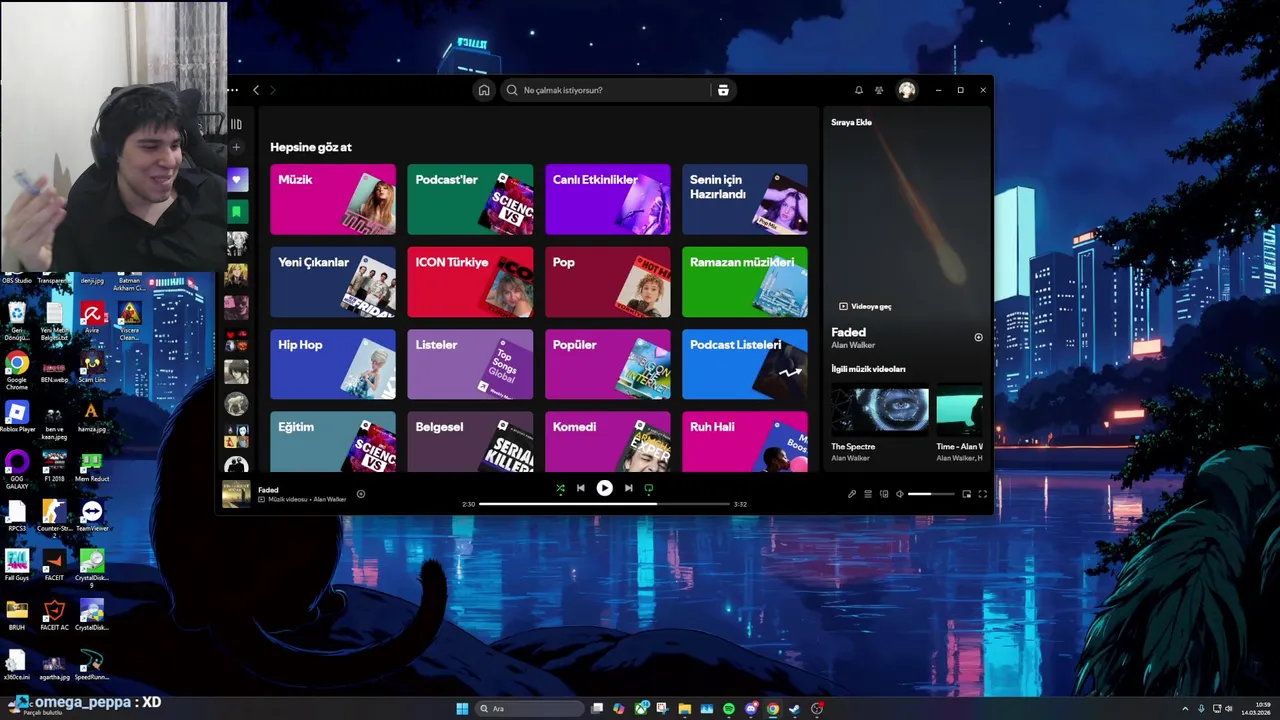The image size is (1280, 720).
Task: Open the taskbar clock and date
Action: (x=1256, y=708)
